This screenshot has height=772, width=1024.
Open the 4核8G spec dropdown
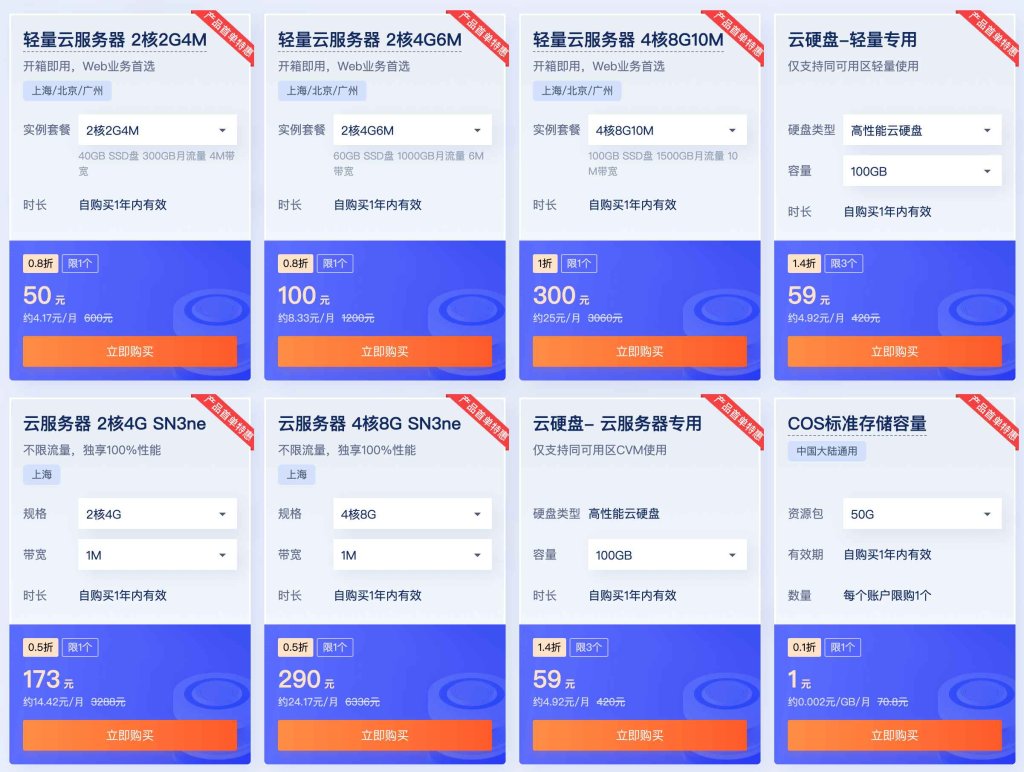pos(412,514)
